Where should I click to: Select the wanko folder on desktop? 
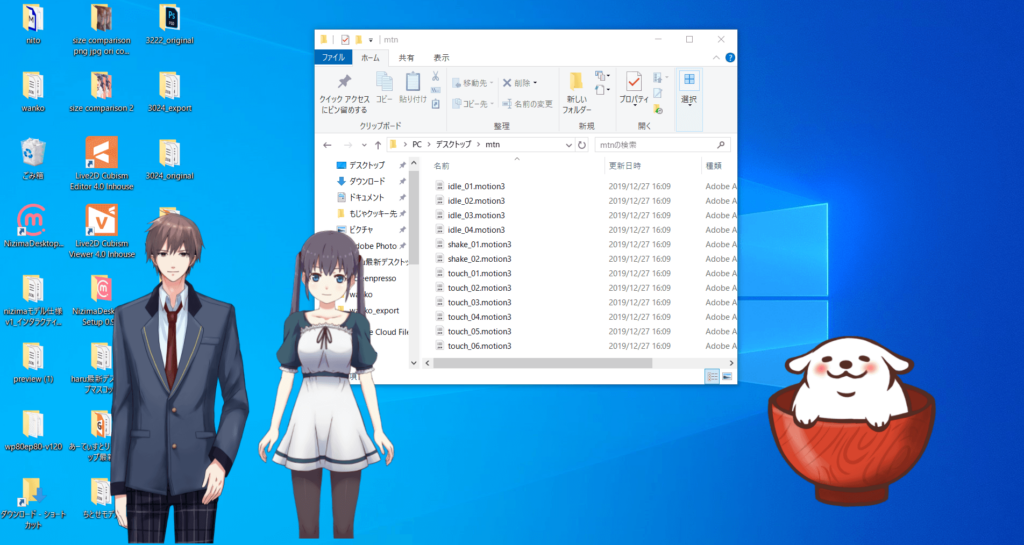click(x=33, y=91)
